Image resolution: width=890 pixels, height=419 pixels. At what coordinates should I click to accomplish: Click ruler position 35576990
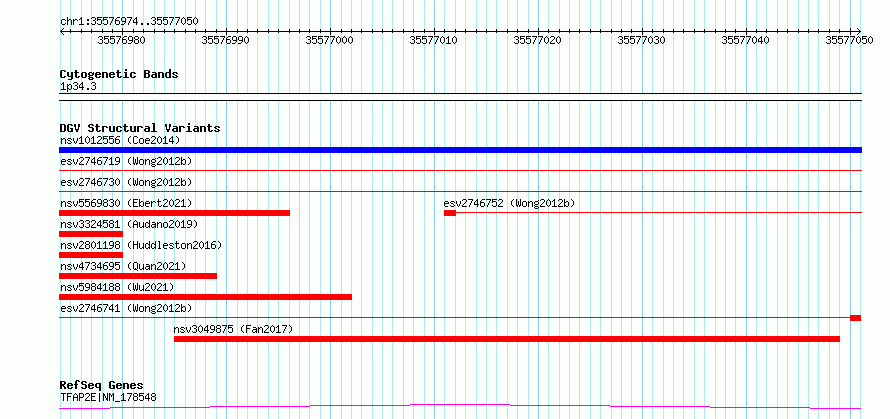click(225, 40)
